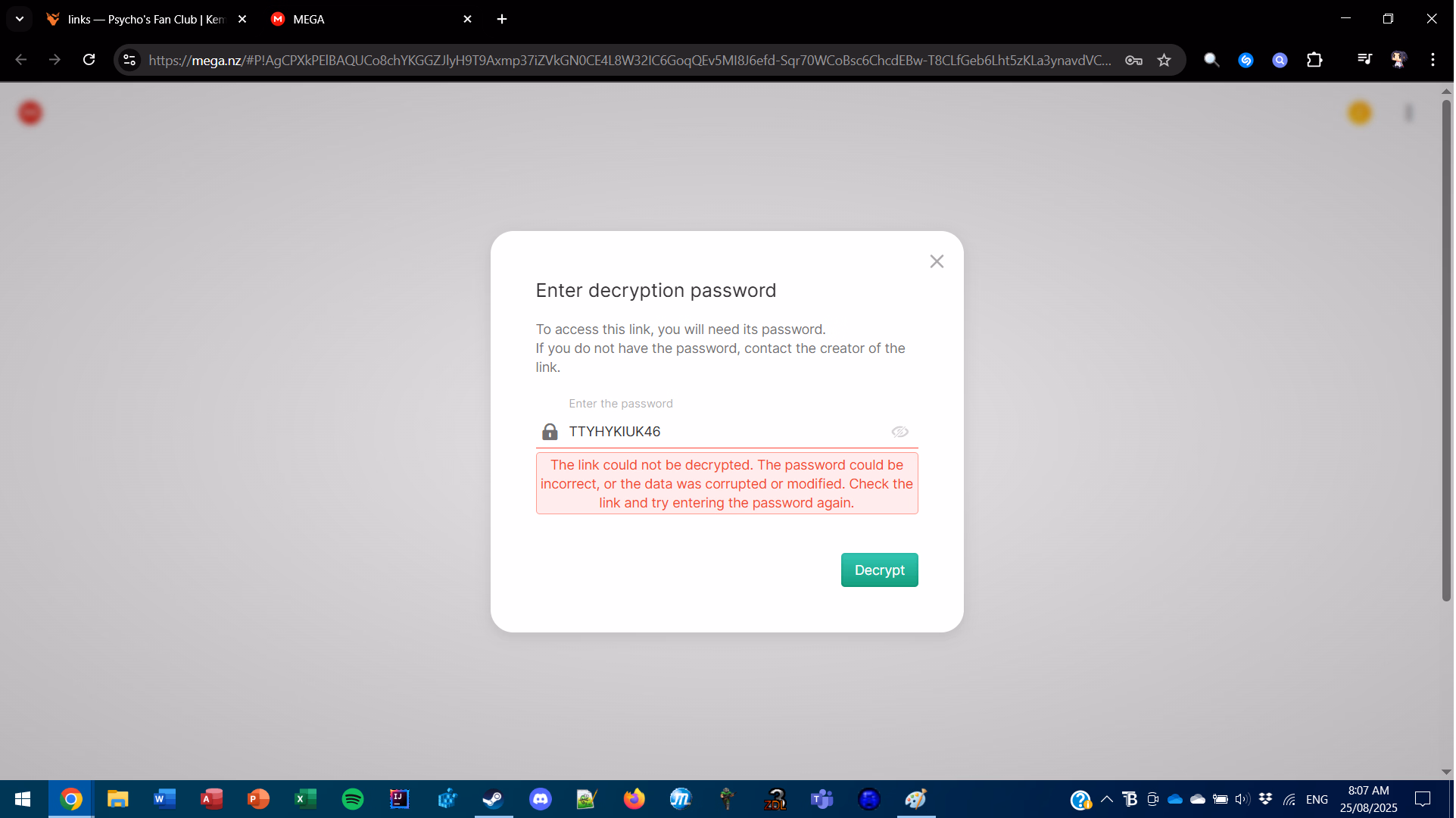Bookmark this page with star icon
Screen dimensions: 1456x818
[x=1164, y=61]
